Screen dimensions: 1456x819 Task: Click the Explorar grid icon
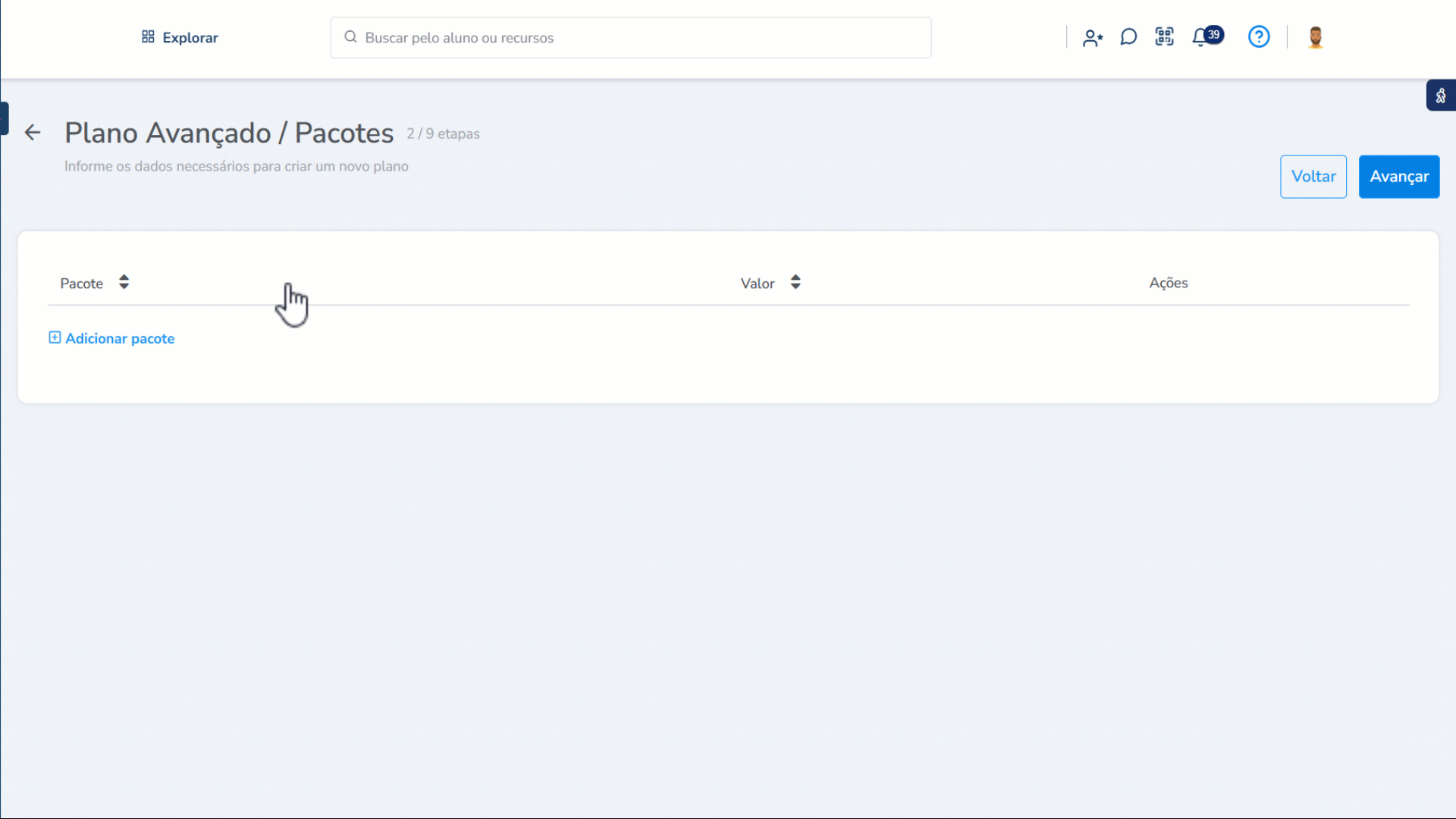click(x=148, y=36)
